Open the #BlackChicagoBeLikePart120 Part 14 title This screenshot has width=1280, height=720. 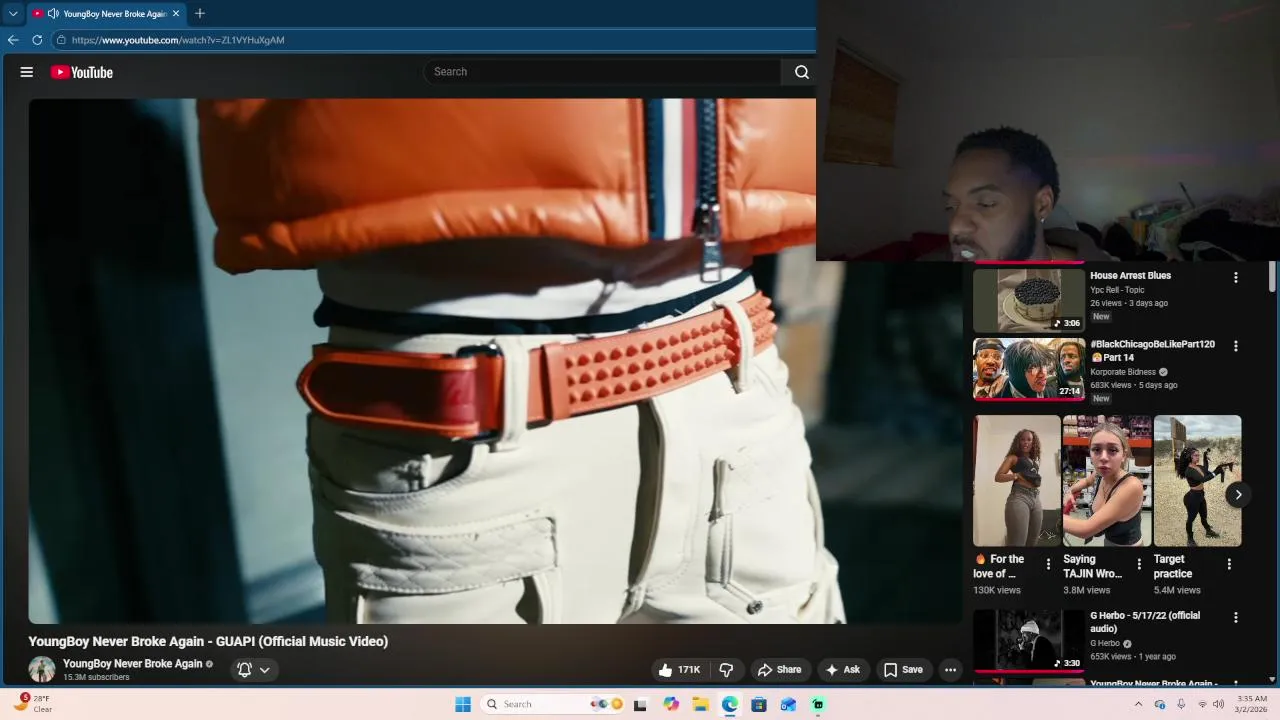point(1152,351)
